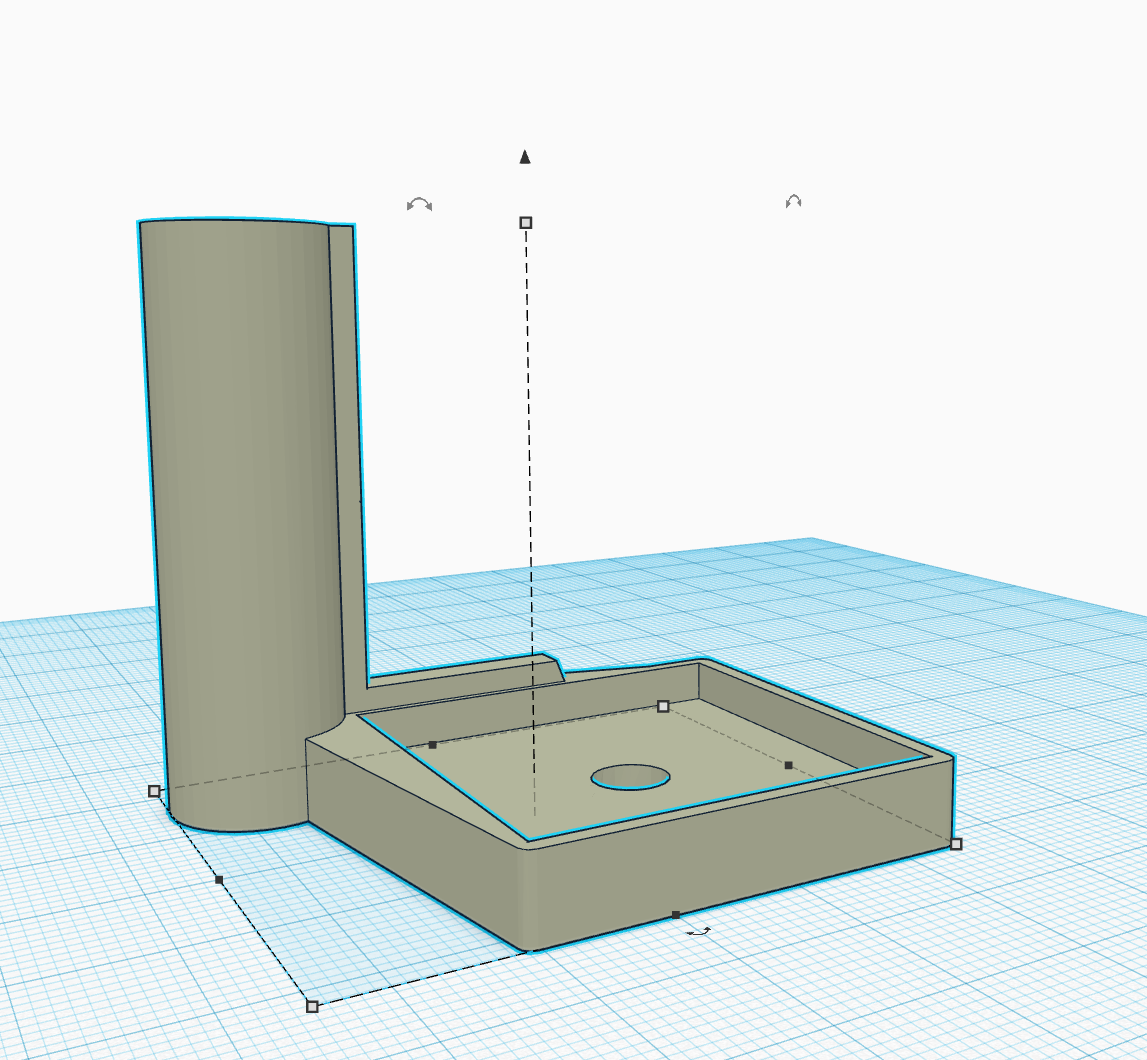Image resolution: width=1147 pixels, height=1060 pixels.
Task: Click the curved rotation arrow near the front edge
Action: 698,931
